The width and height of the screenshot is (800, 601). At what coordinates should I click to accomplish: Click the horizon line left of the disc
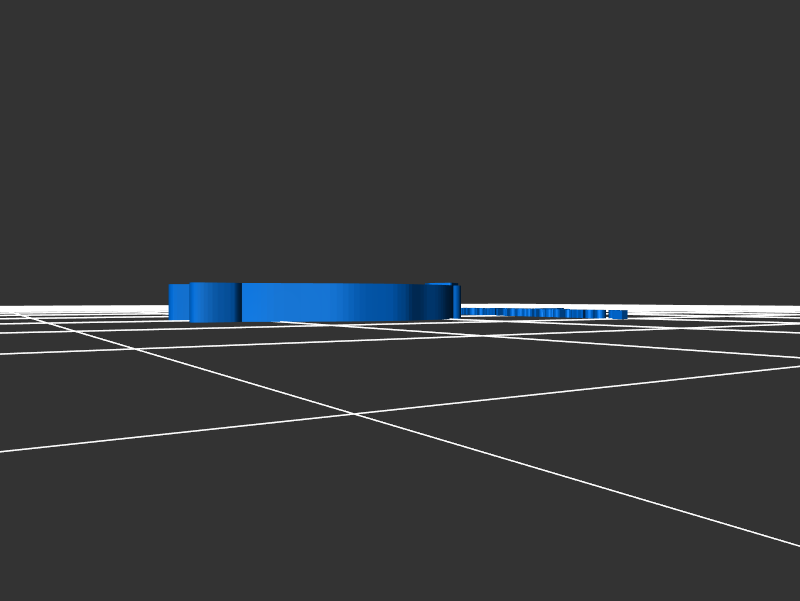coord(80,305)
